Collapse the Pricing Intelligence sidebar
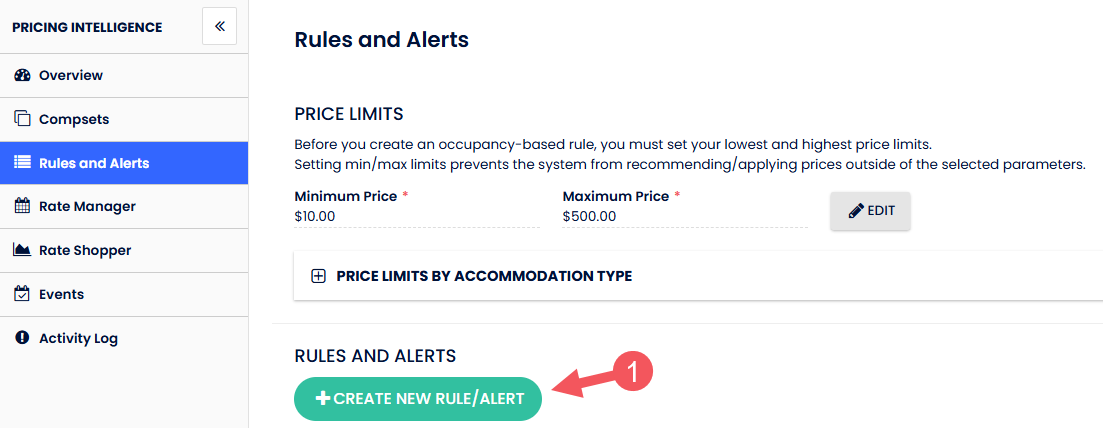 (x=219, y=27)
